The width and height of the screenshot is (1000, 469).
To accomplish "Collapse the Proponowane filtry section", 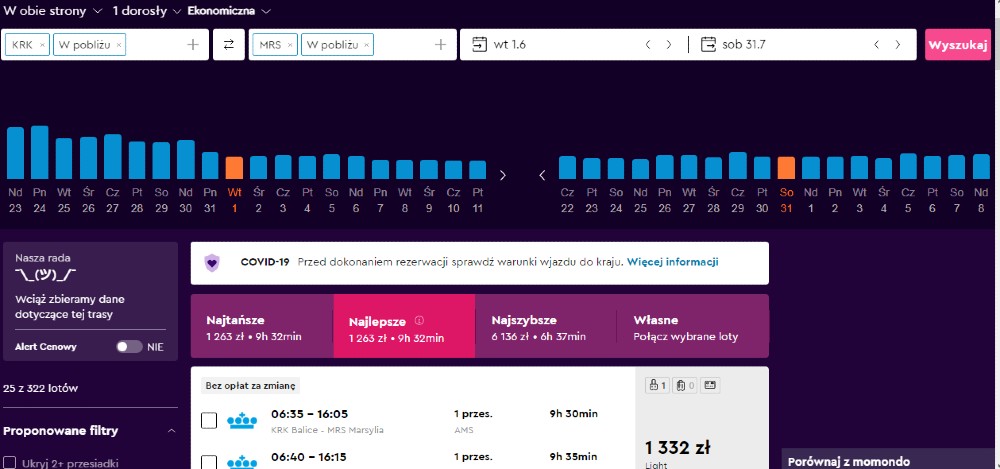I will (x=171, y=431).
